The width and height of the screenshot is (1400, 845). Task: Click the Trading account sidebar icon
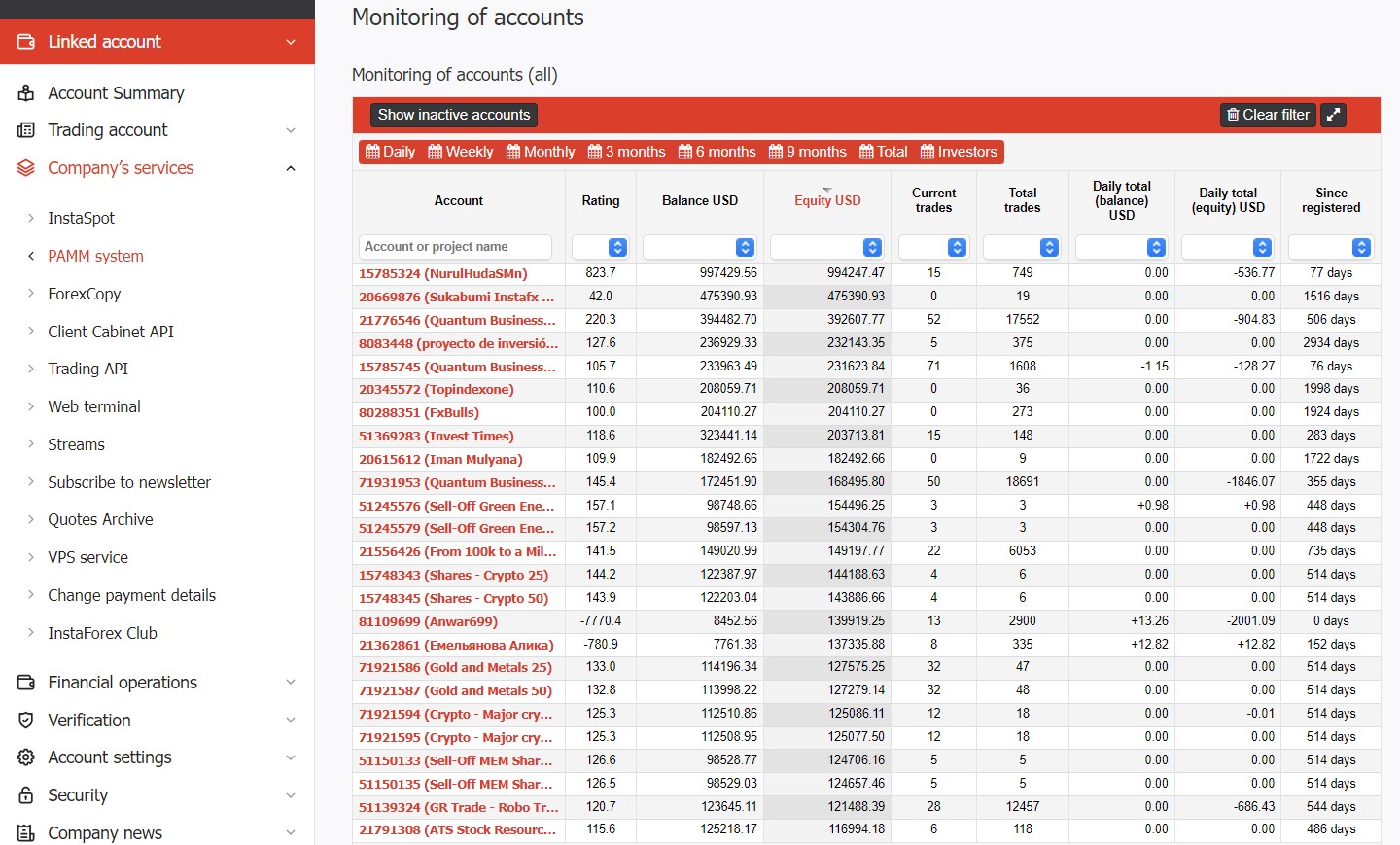coord(26,130)
